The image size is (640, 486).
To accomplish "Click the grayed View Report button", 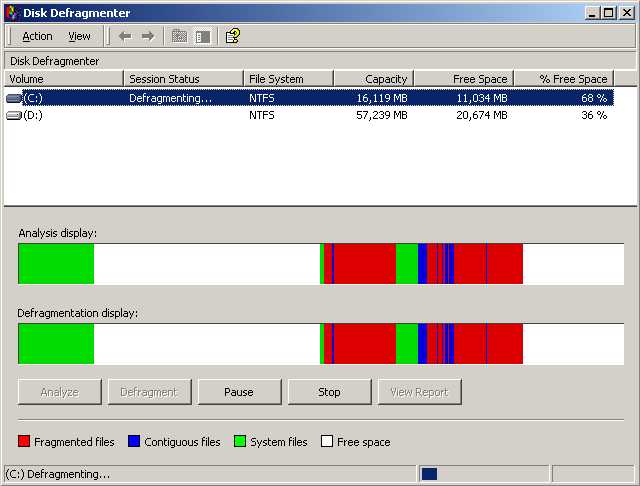I will 420,392.
